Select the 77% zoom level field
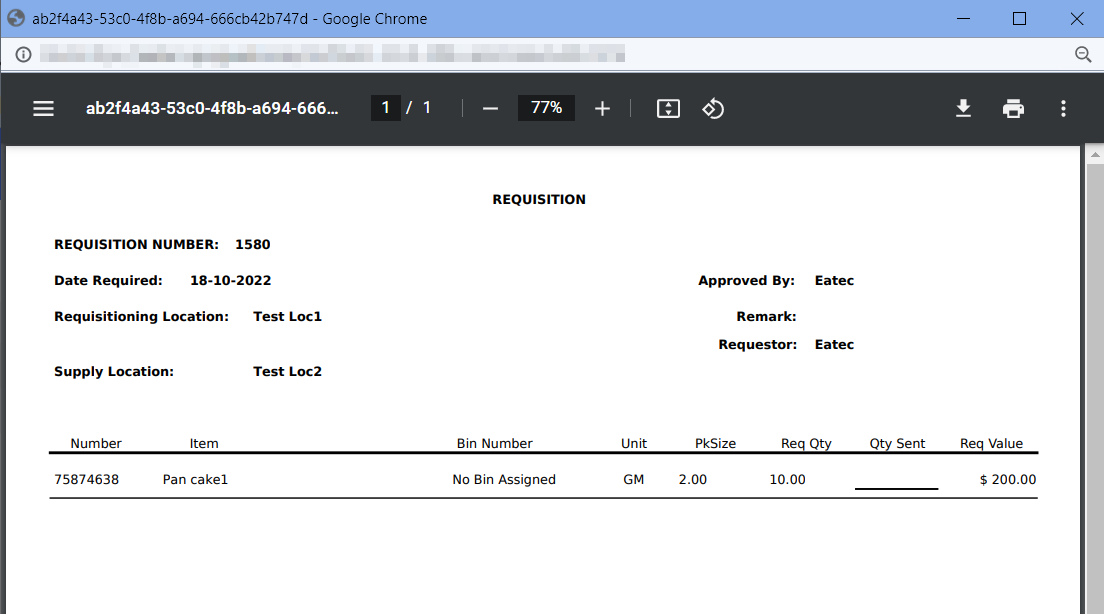Image resolution: width=1104 pixels, height=614 pixels. (x=546, y=108)
